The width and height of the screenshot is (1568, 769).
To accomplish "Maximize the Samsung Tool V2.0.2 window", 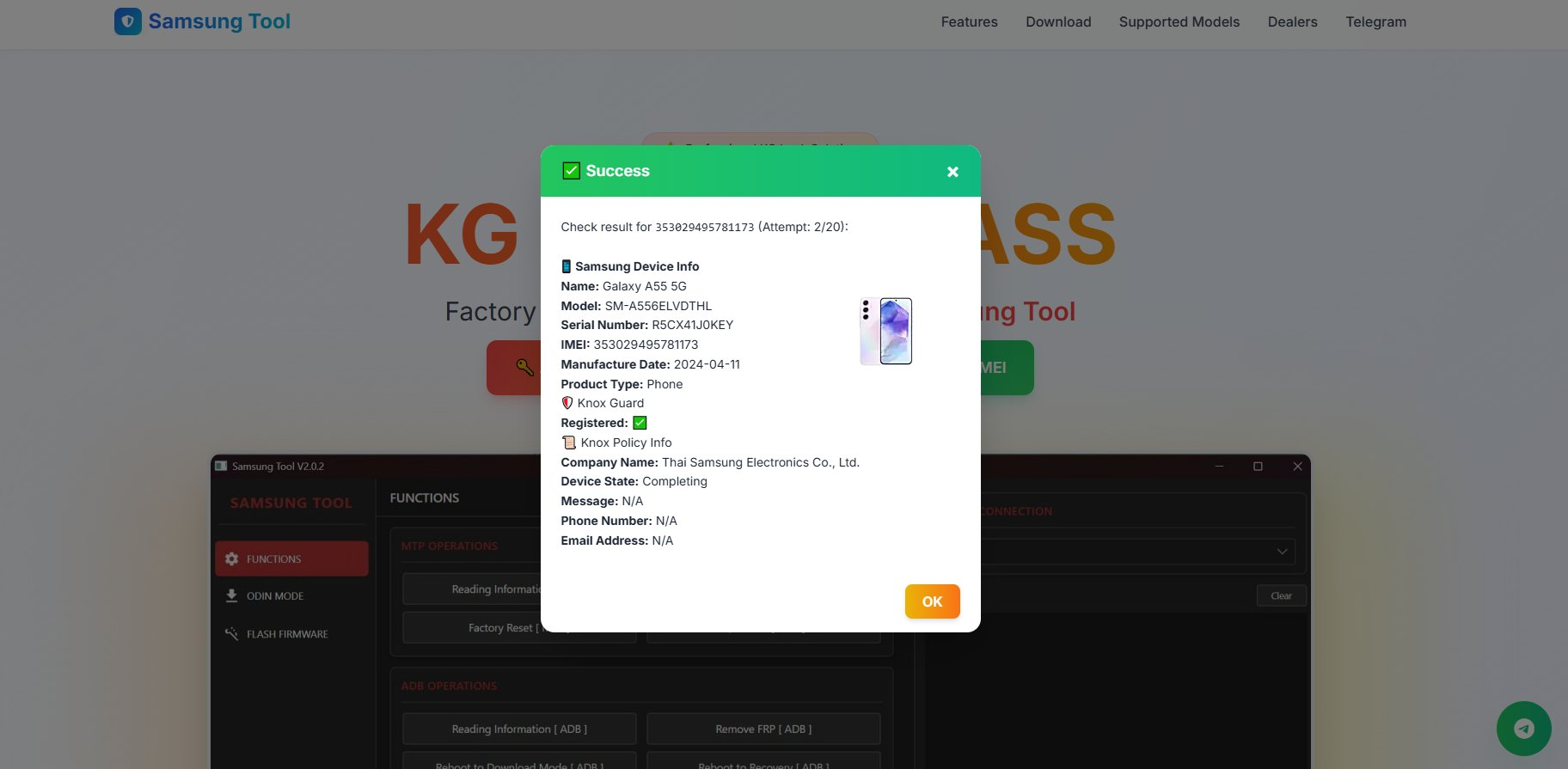I will coord(1258,467).
